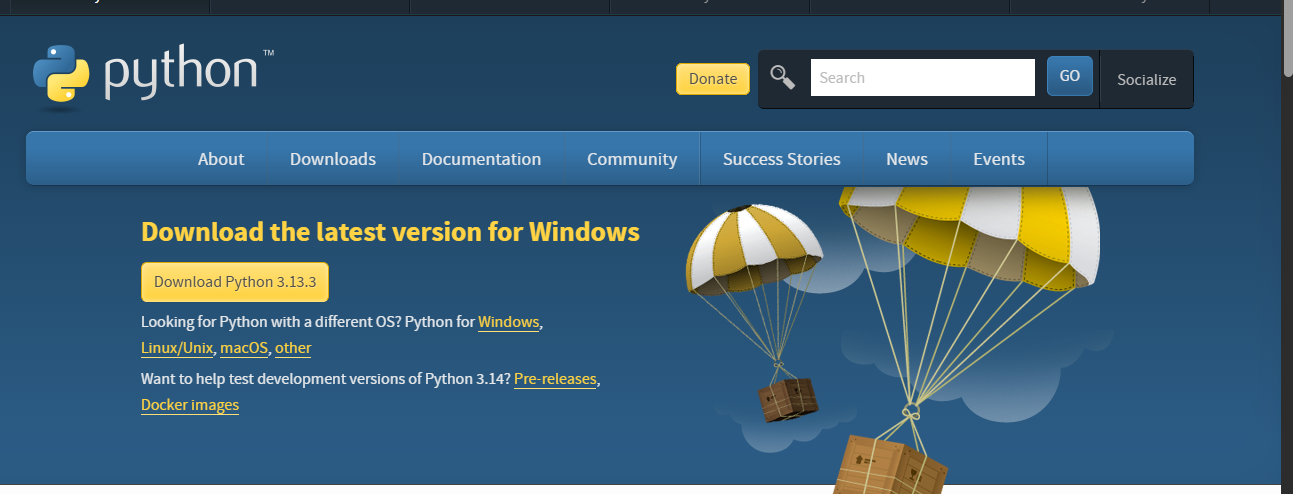Follow the macOS link

pyautogui.click(x=244, y=348)
